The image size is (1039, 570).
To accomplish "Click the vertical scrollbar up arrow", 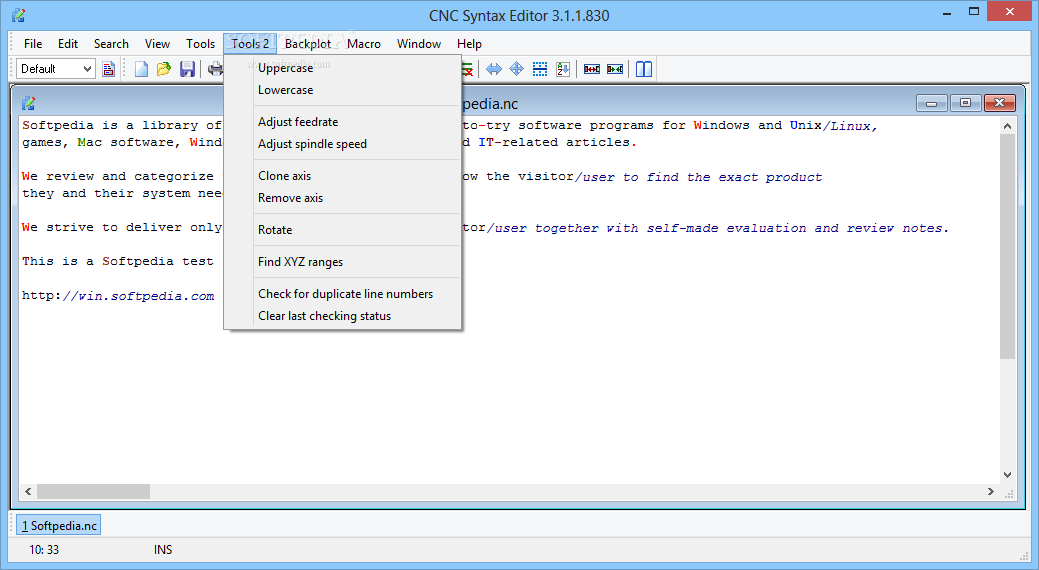I will pyautogui.click(x=1007, y=126).
